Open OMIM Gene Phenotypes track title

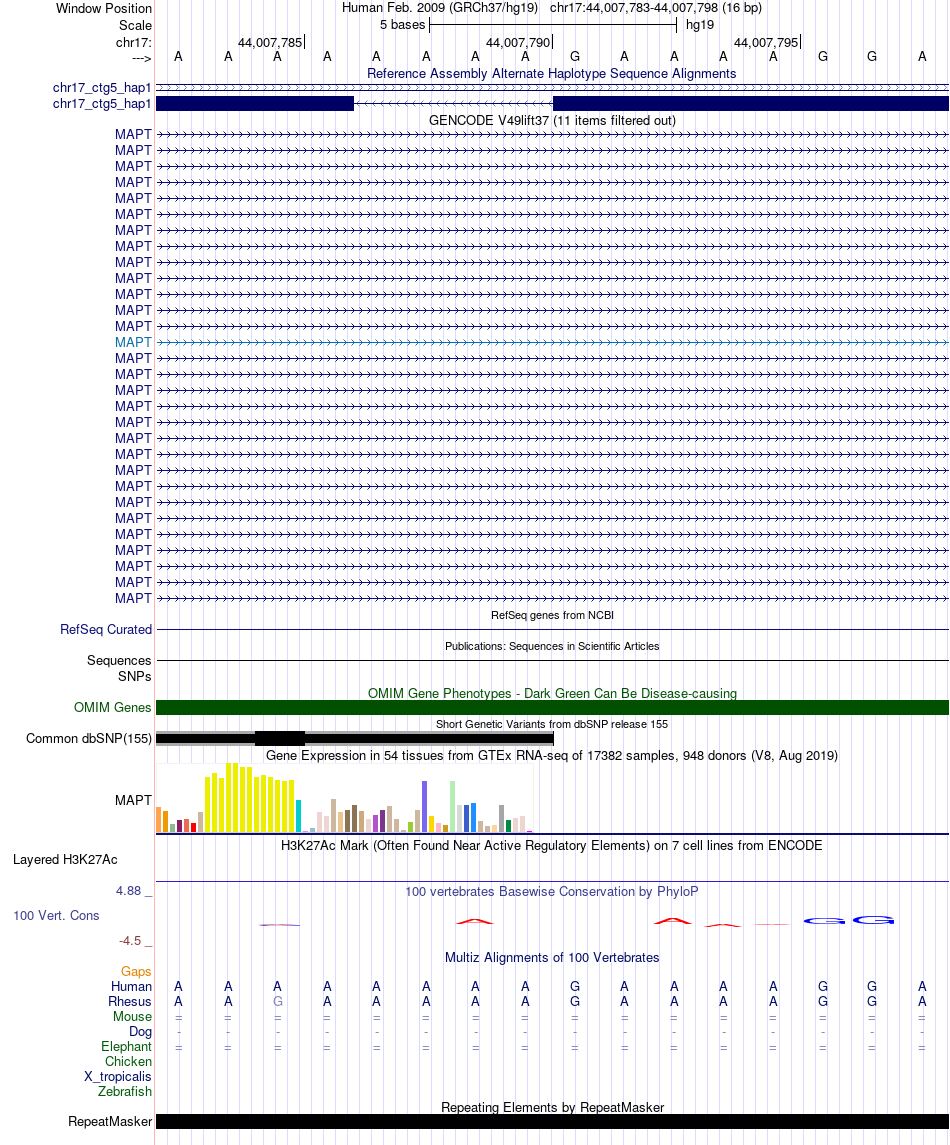(x=552, y=694)
